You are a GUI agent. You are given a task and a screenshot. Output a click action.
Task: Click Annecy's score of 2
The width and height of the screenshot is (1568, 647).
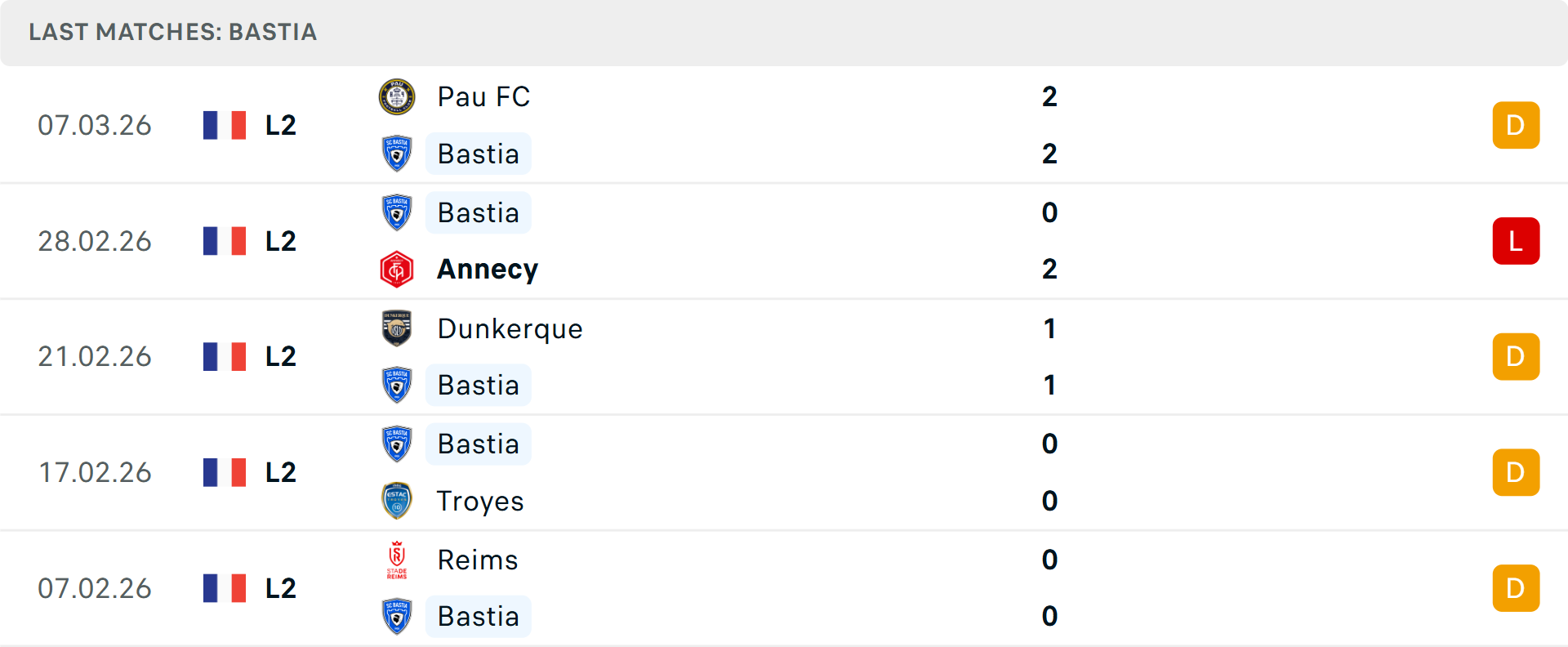1049,270
